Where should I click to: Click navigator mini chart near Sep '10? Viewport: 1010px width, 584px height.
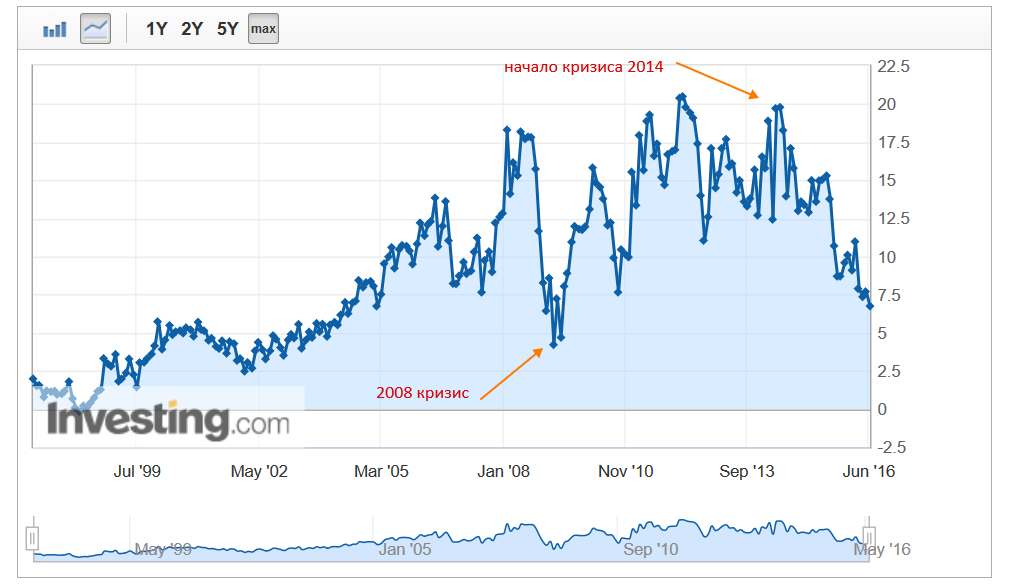pyautogui.click(x=651, y=549)
